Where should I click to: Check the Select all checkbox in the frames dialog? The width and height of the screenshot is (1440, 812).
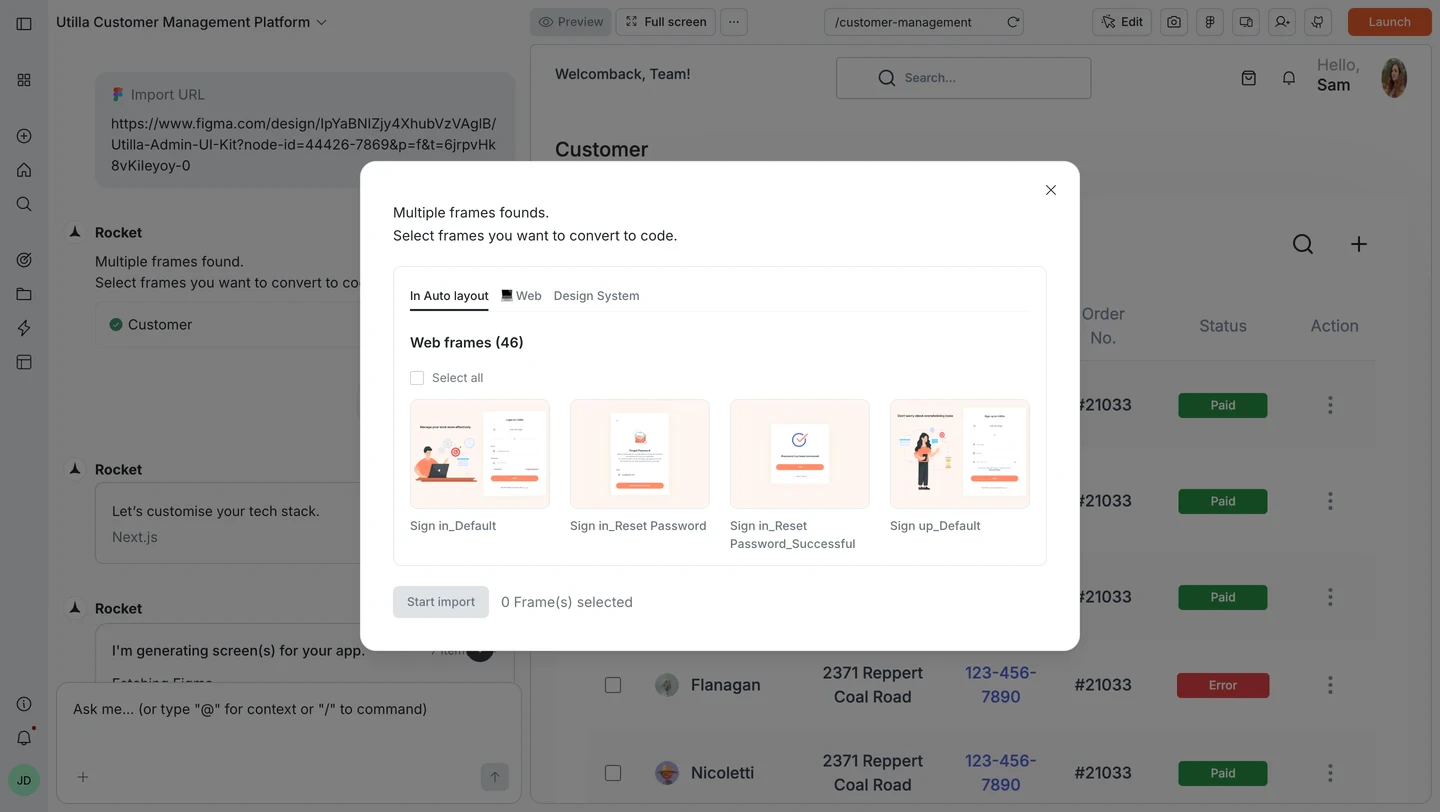417,377
